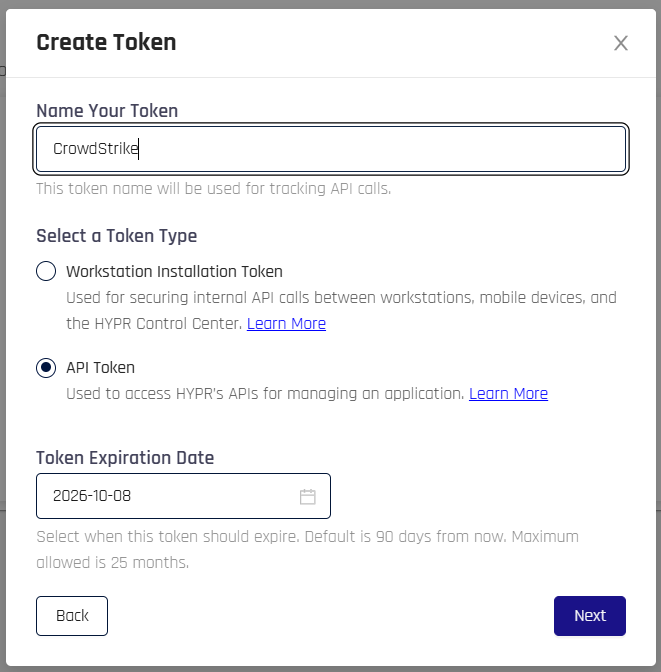Open Learn More link for API Token
Screen dimensions: 661x672
pyautogui.click(x=508, y=393)
